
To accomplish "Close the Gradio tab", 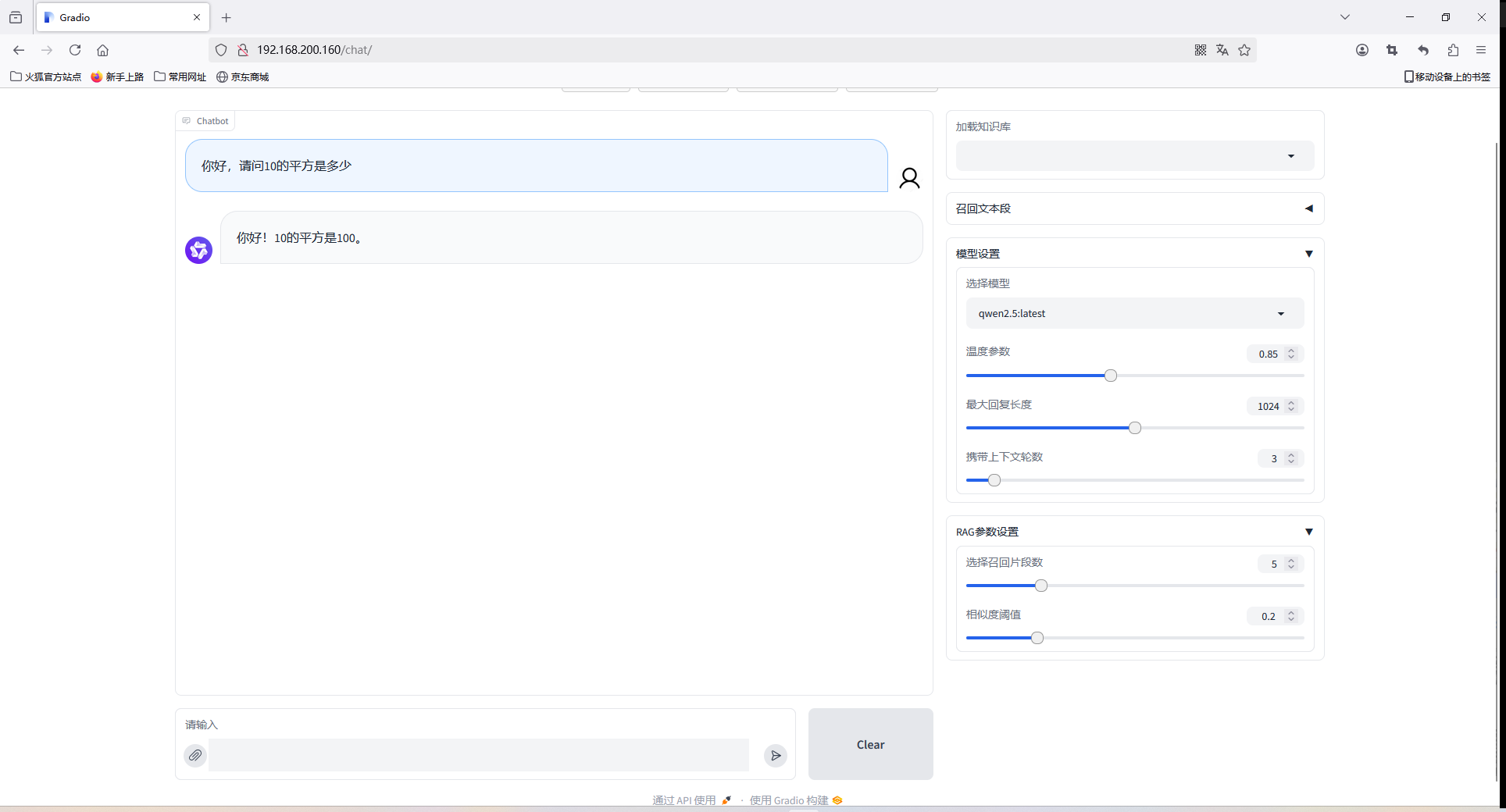I will (197, 17).
